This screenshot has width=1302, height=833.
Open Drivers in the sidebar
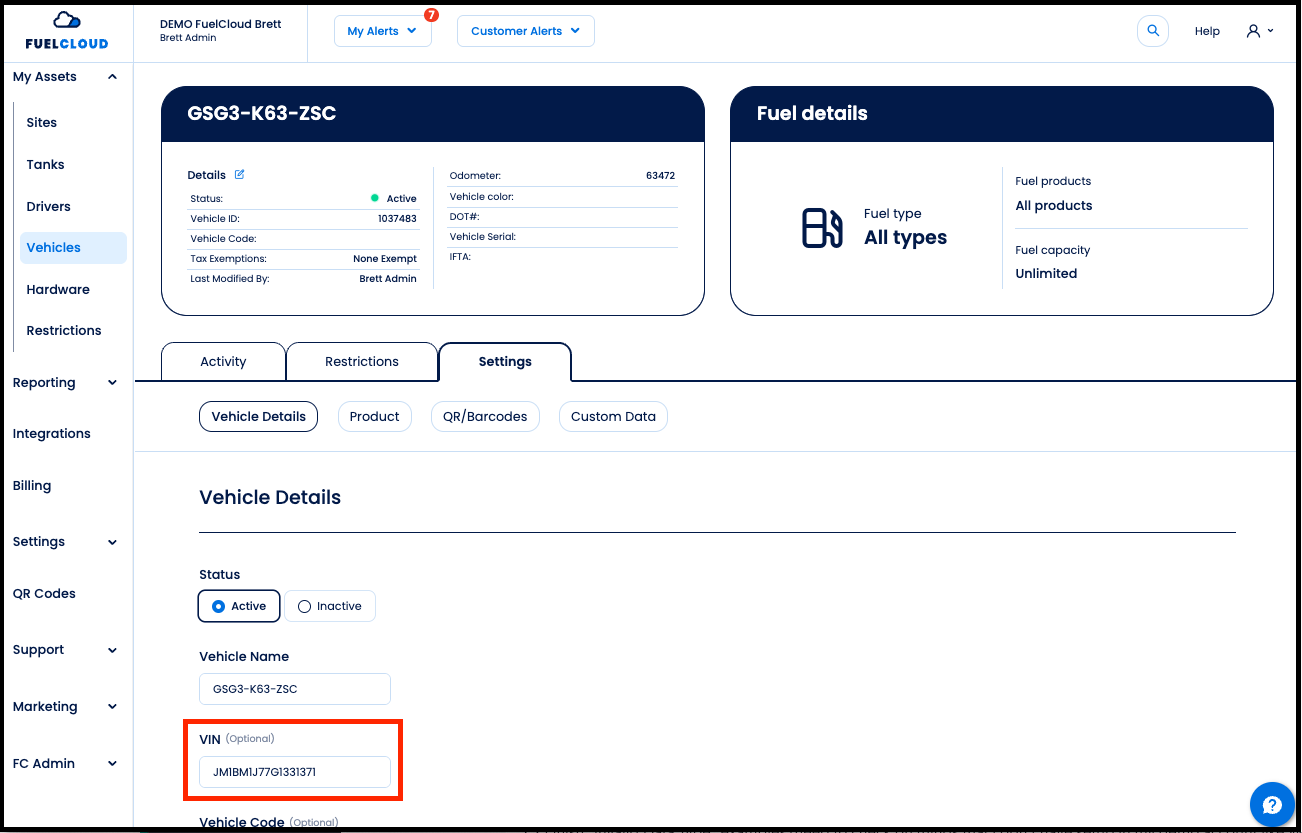[x=49, y=206]
